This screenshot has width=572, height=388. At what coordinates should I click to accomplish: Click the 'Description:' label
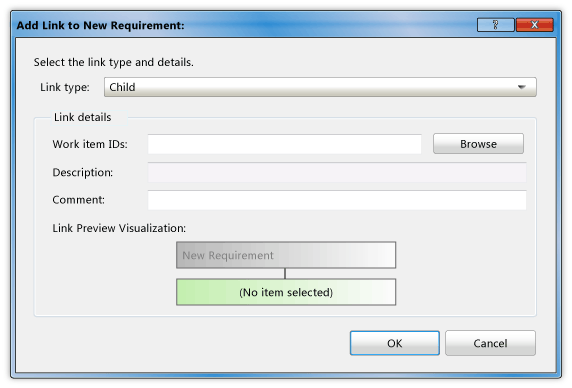click(82, 172)
